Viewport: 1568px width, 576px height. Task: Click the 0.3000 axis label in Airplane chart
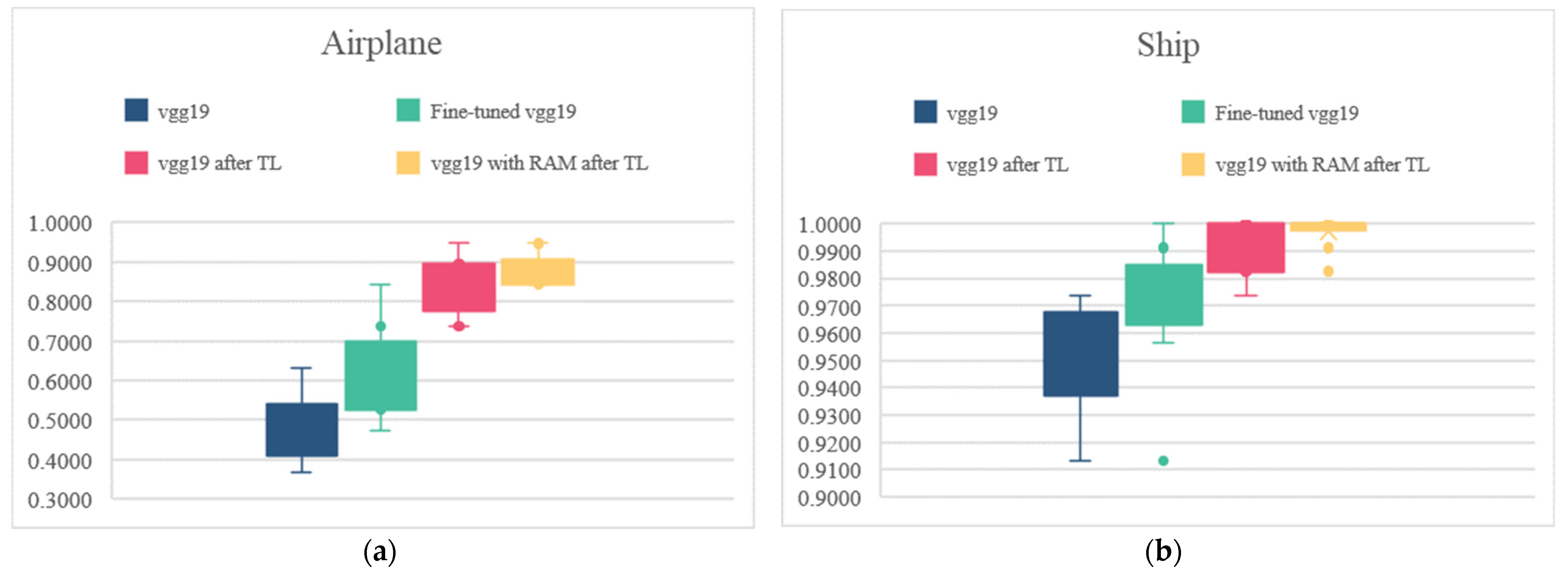click(60, 500)
